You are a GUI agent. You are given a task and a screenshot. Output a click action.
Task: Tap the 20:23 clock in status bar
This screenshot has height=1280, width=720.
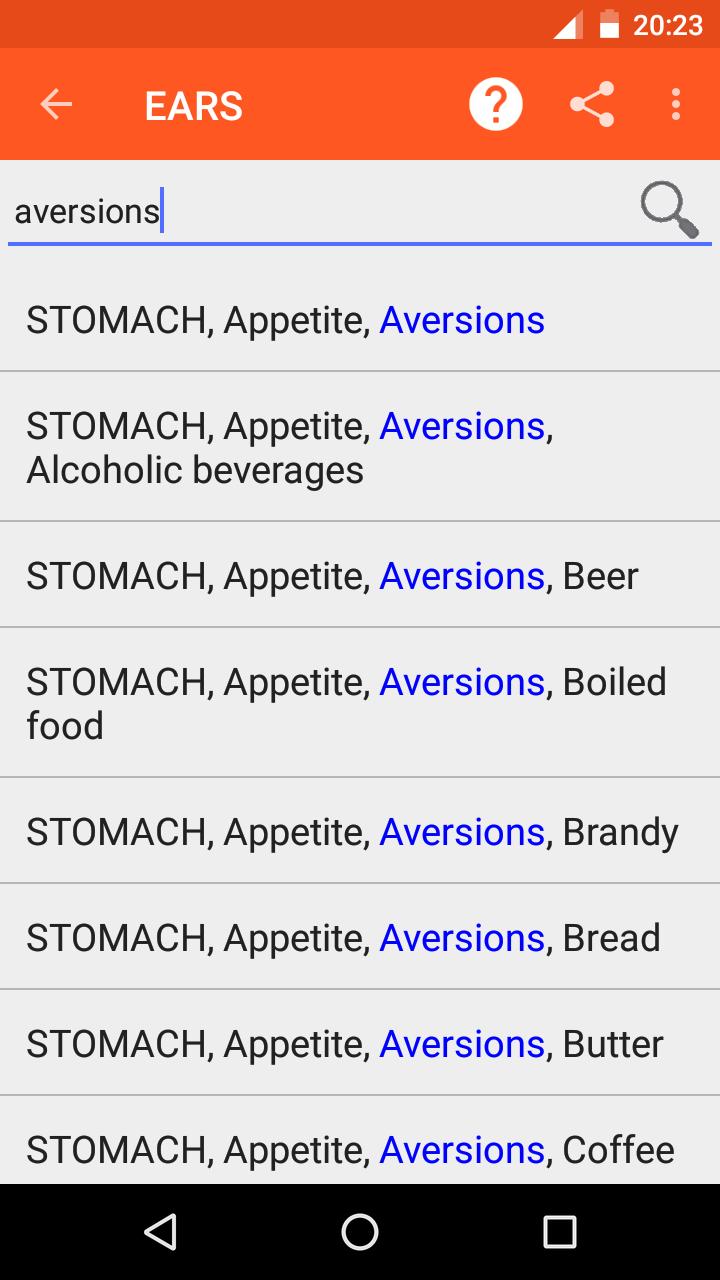668,24
